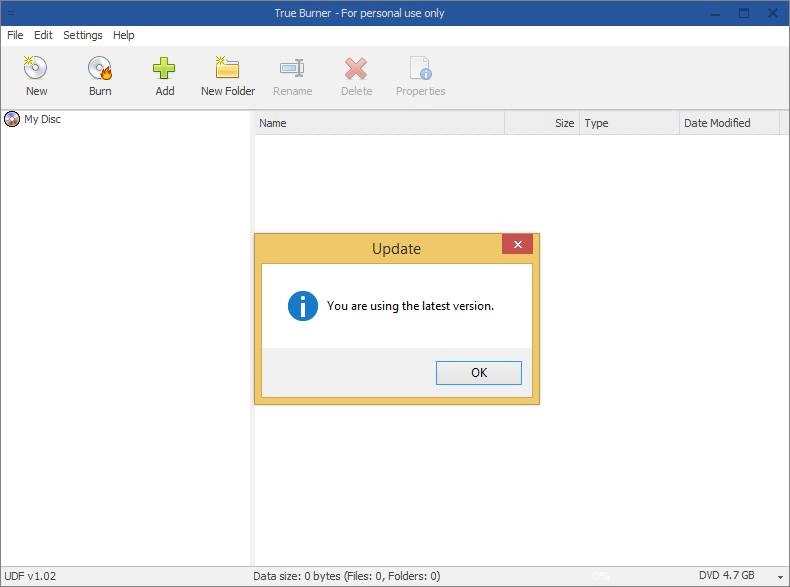This screenshot has width=790, height=587.
Task: Click the New disc icon
Action: (x=36, y=68)
